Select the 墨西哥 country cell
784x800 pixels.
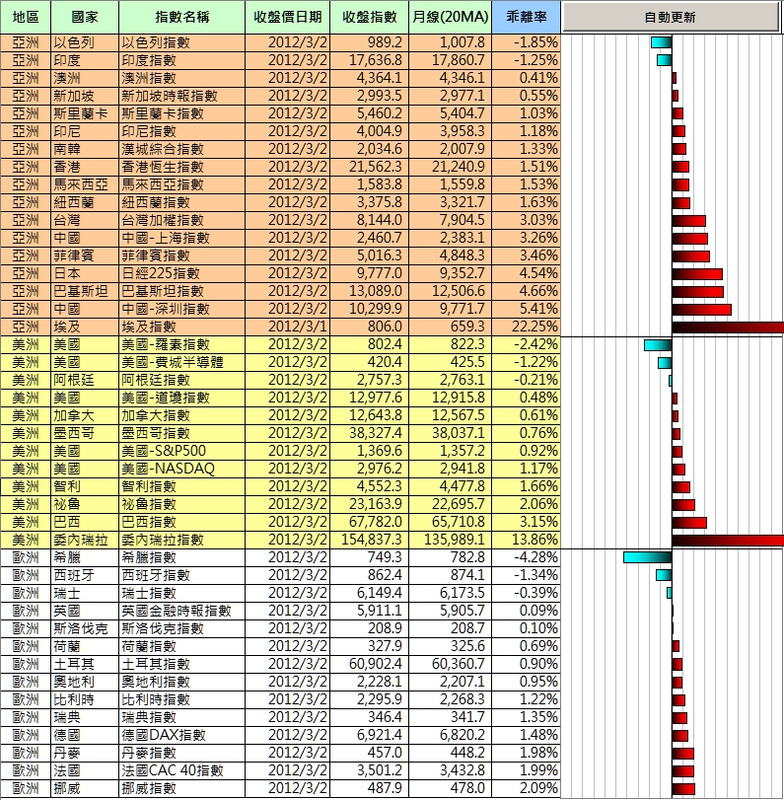coord(85,433)
